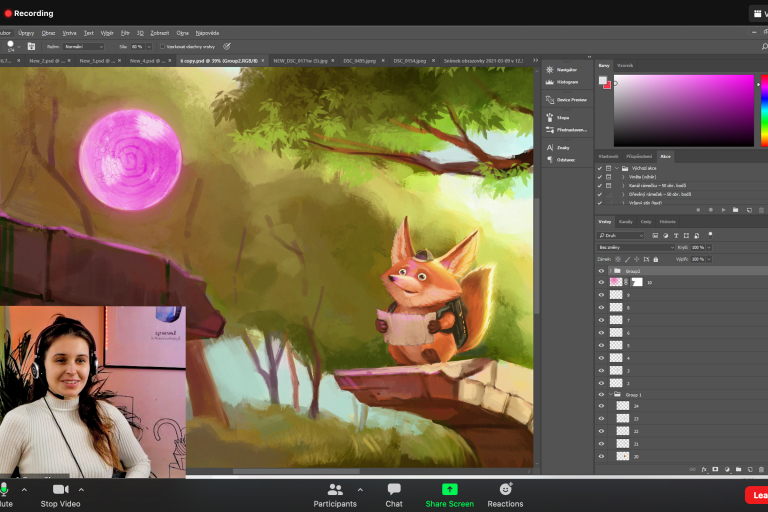The height and width of the screenshot is (512, 768).
Task: Toggle the sample all layers checkbox
Action: (163, 46)
